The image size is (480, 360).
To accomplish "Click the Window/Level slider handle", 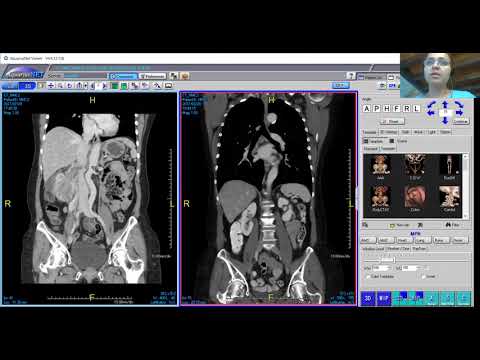I will click(x=394, y=259).
